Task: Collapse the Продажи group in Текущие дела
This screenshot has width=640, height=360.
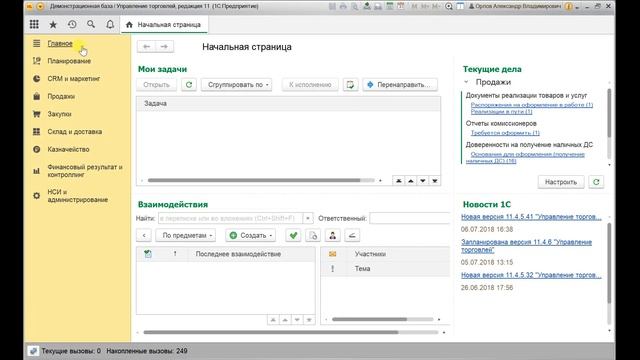Action: point(467,82)
